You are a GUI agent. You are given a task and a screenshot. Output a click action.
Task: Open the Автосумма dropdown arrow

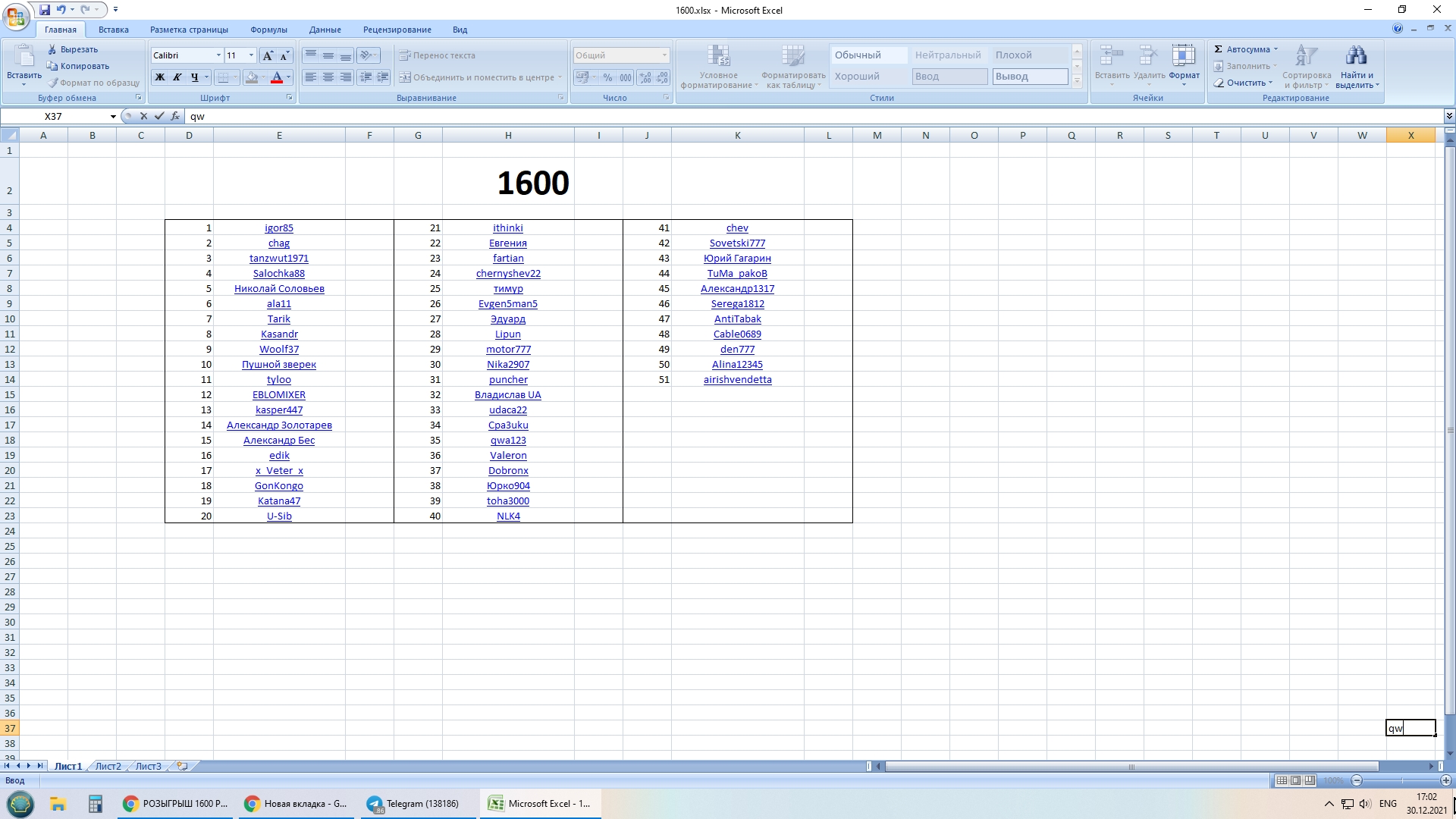pyautogui.click(x=1276, y=49)
